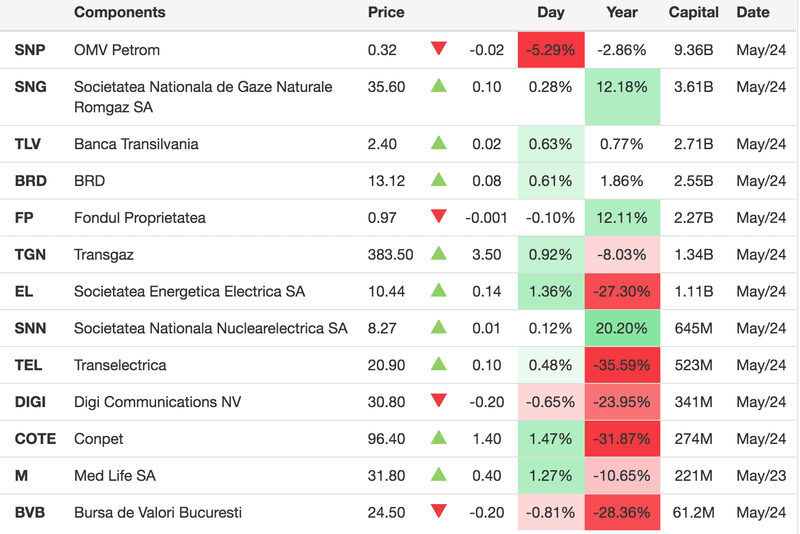Click the green up arrow for Romgaz
Viewport: 800px width, 534px height.
click(438, 86)
